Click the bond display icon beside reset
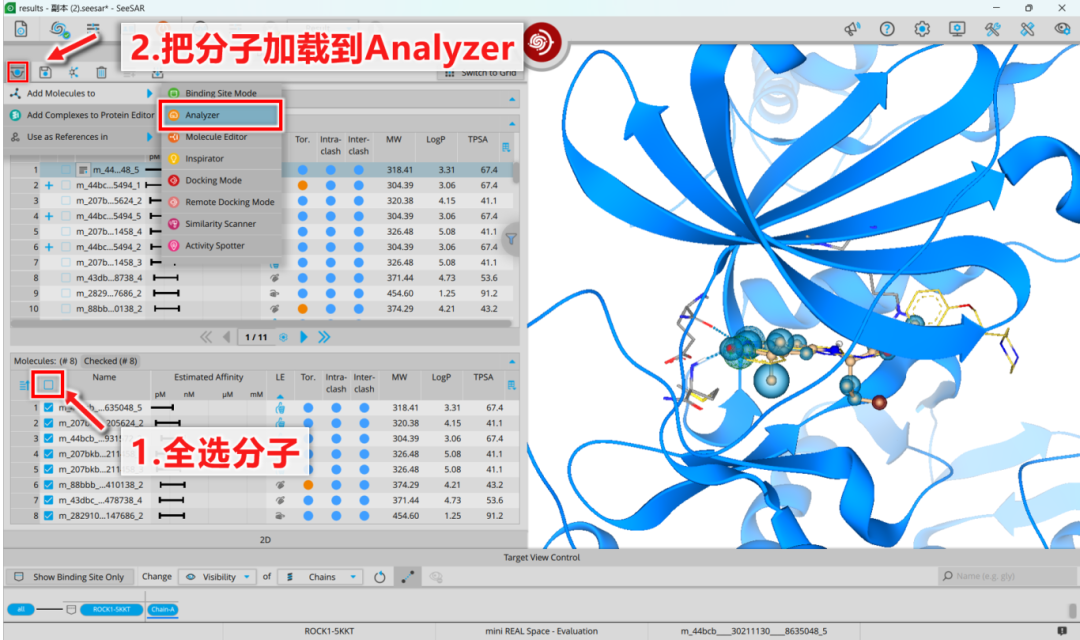This screenshot has width=1080, height=640. coord(408,577)
